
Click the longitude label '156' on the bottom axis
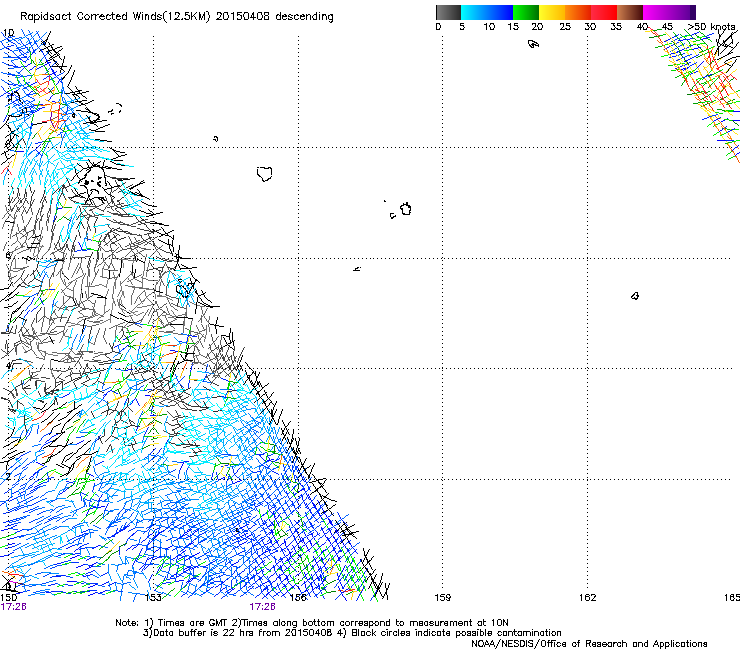298,598
